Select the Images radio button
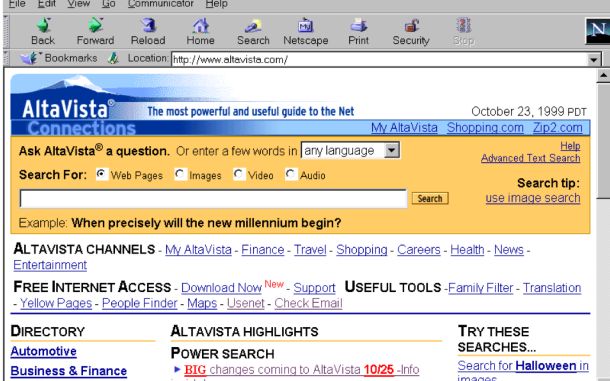 tap(180, 174)
